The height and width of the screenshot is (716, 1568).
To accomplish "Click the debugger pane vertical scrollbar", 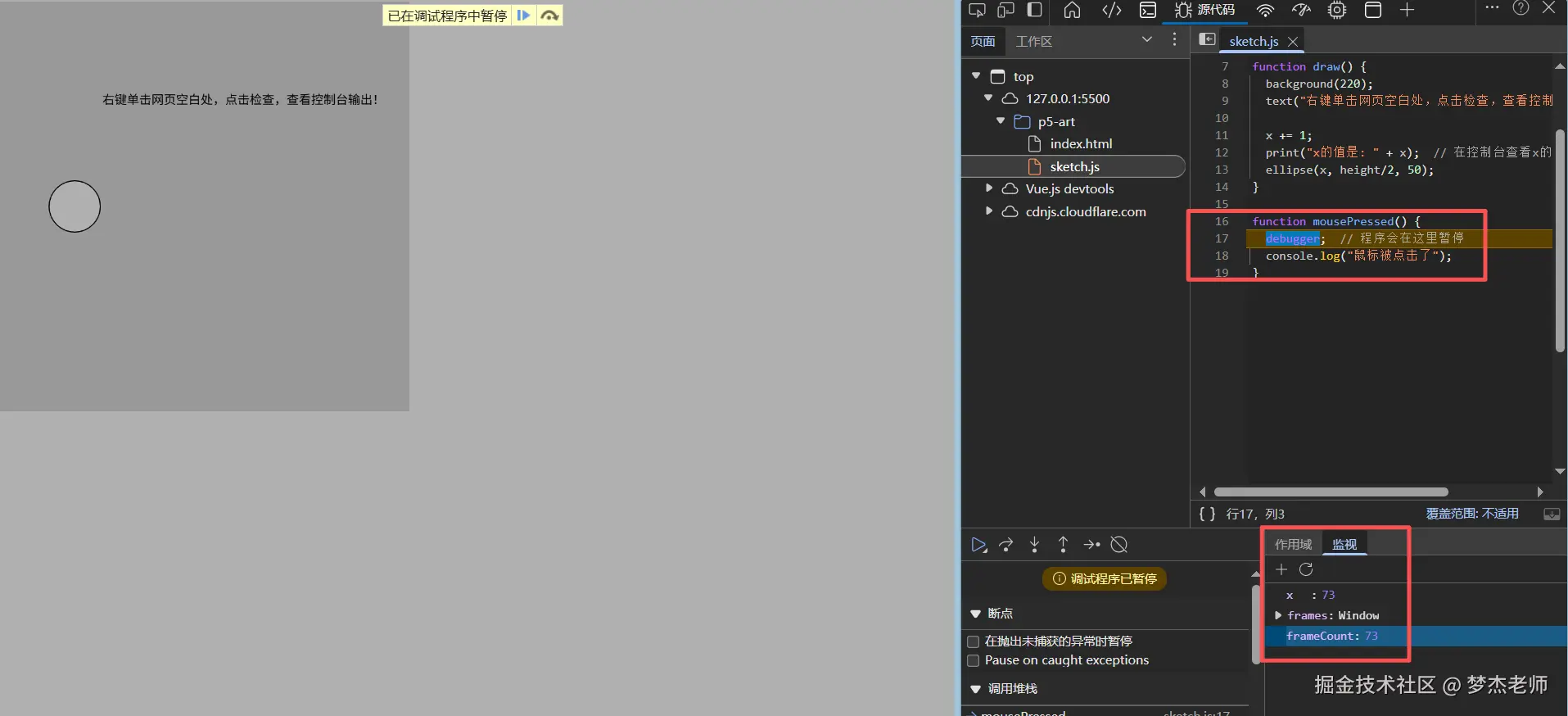I will 1256,623.
